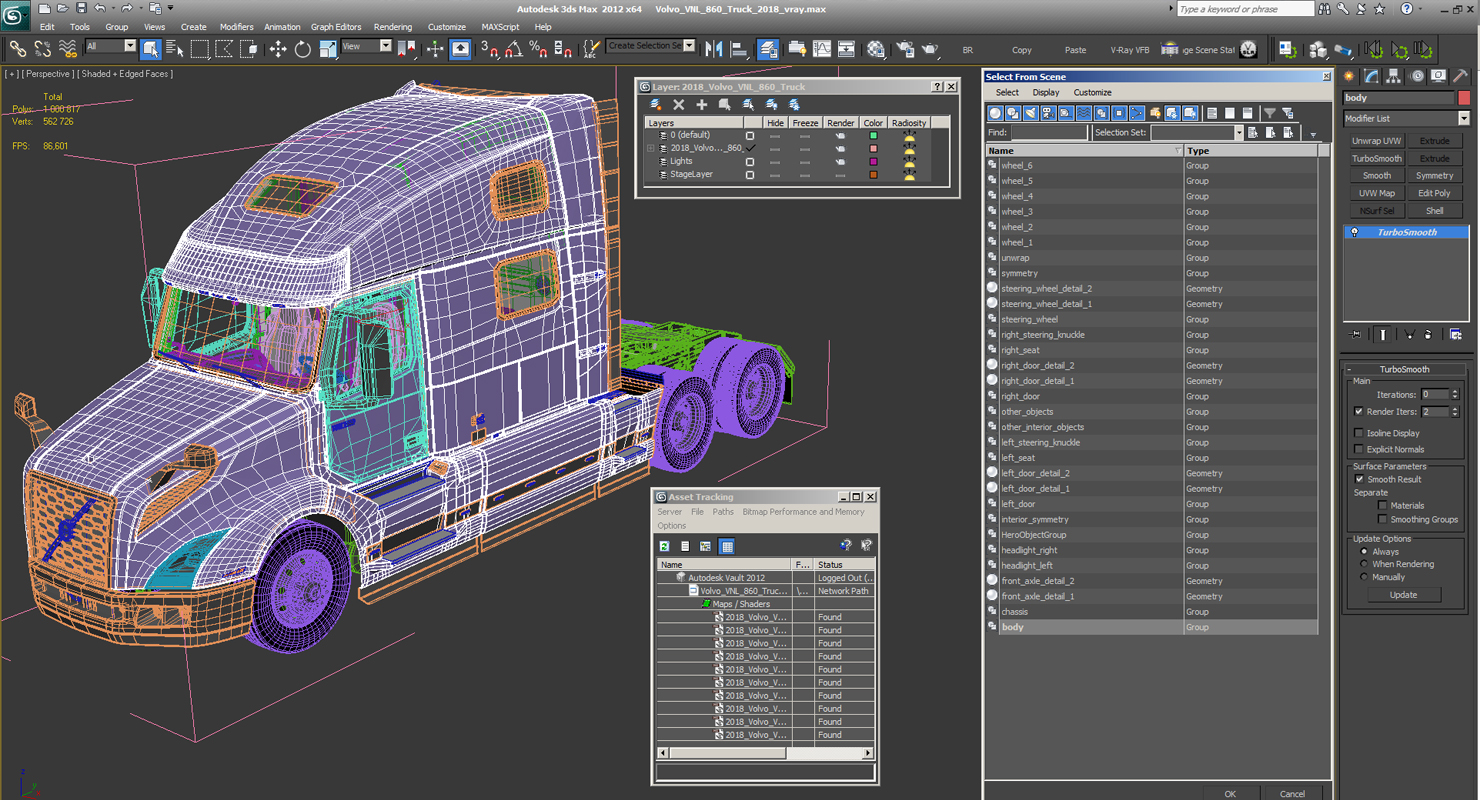Toggle Percent Snap
The width and height of the screenshot is (1480, 800).
538,48
